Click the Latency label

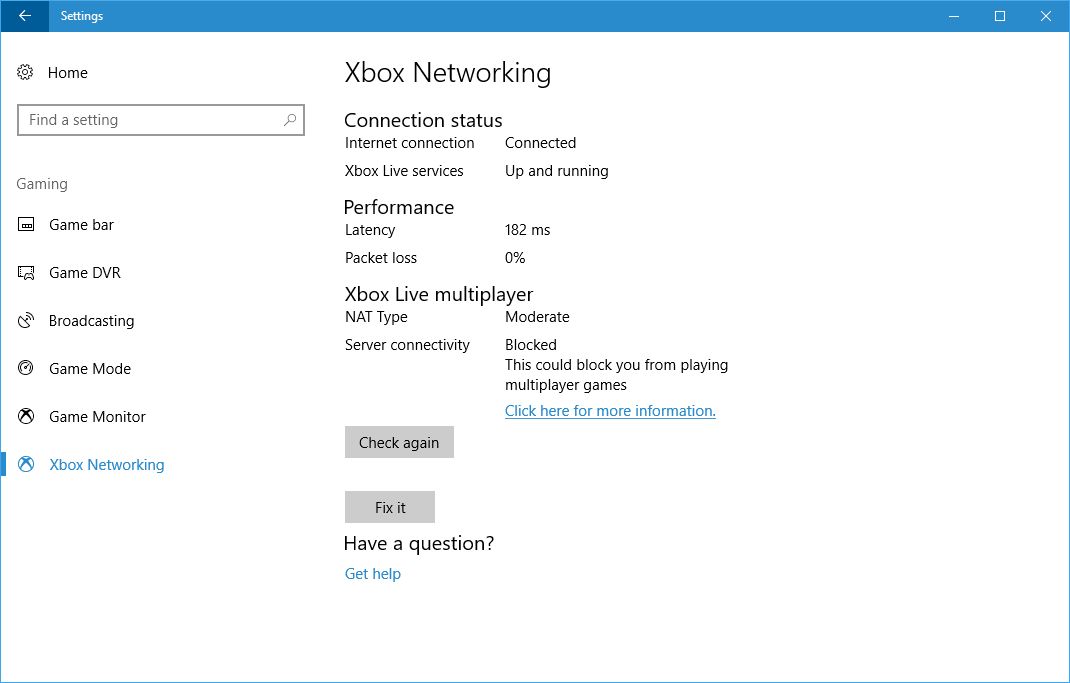tap(370, 230)
